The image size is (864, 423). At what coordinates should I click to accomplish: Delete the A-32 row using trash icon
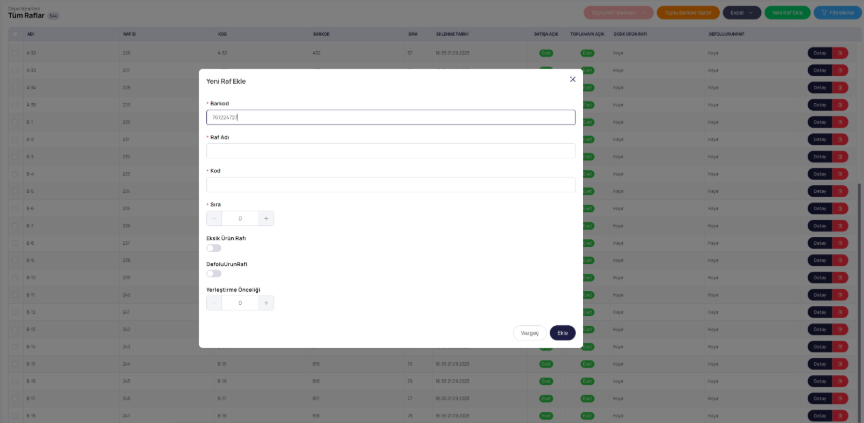click(840, 53)
